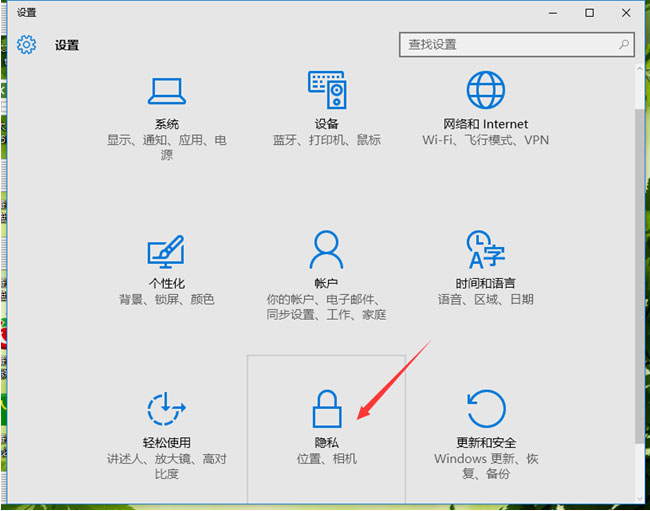Click the search magnifier icon

624,44
